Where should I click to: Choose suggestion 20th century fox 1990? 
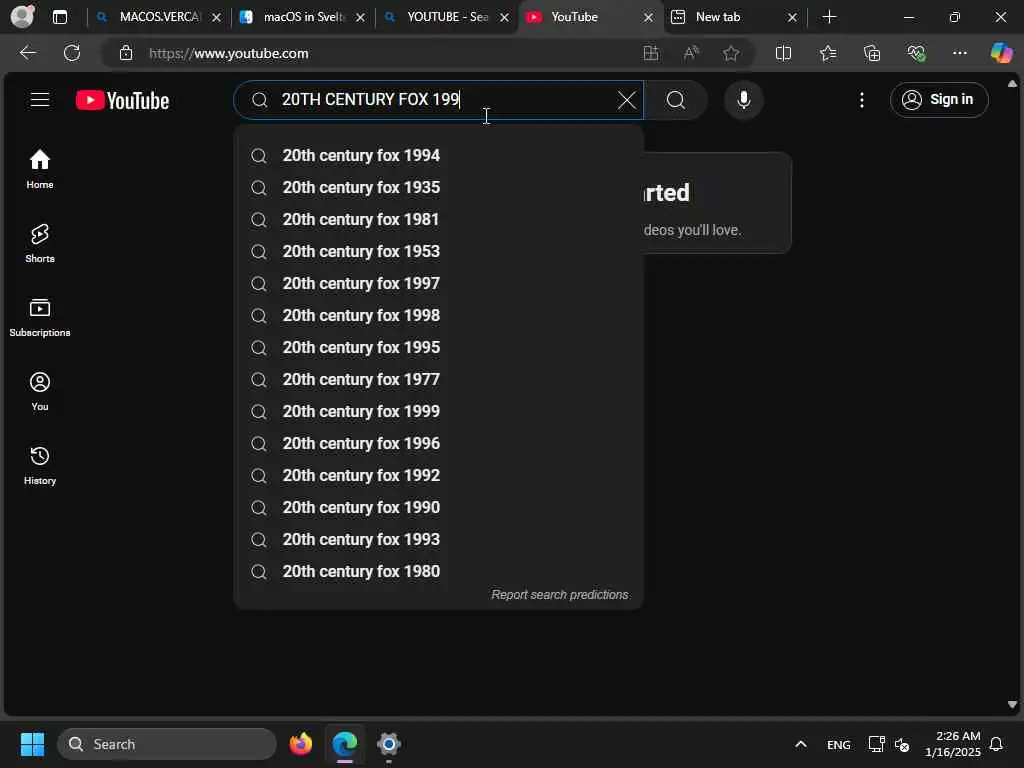point(439,507)
